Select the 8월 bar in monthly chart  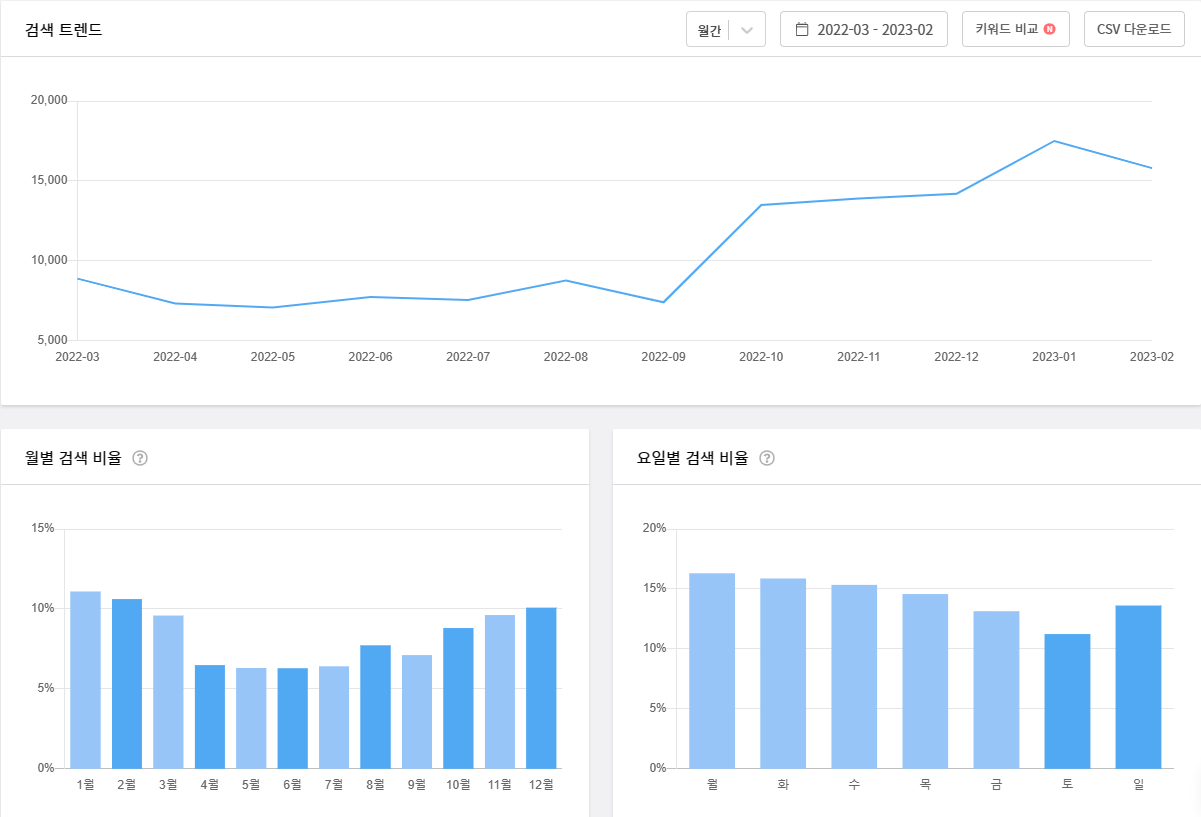(x=376, y=707)
